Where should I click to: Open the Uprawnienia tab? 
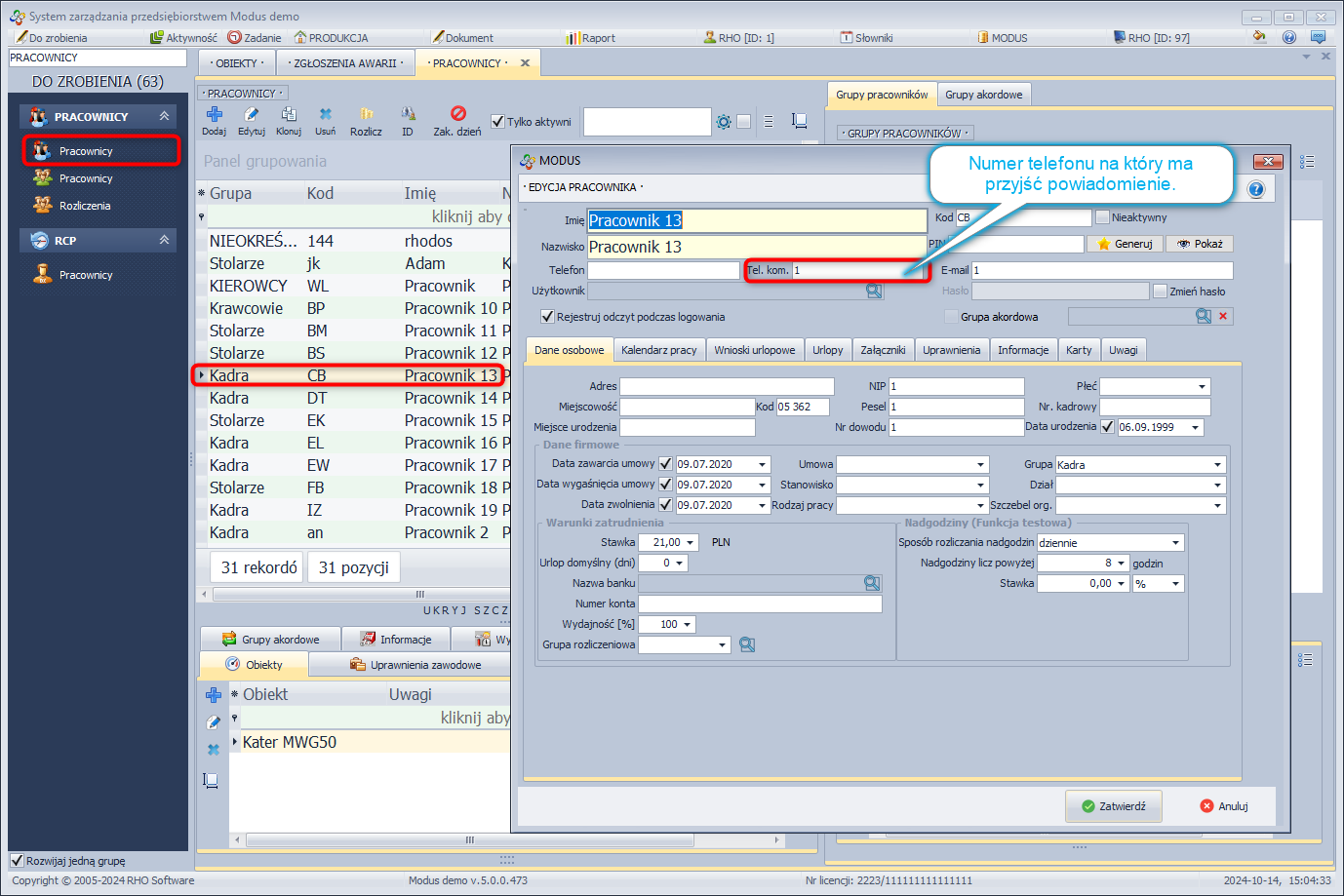coord(951,350)
